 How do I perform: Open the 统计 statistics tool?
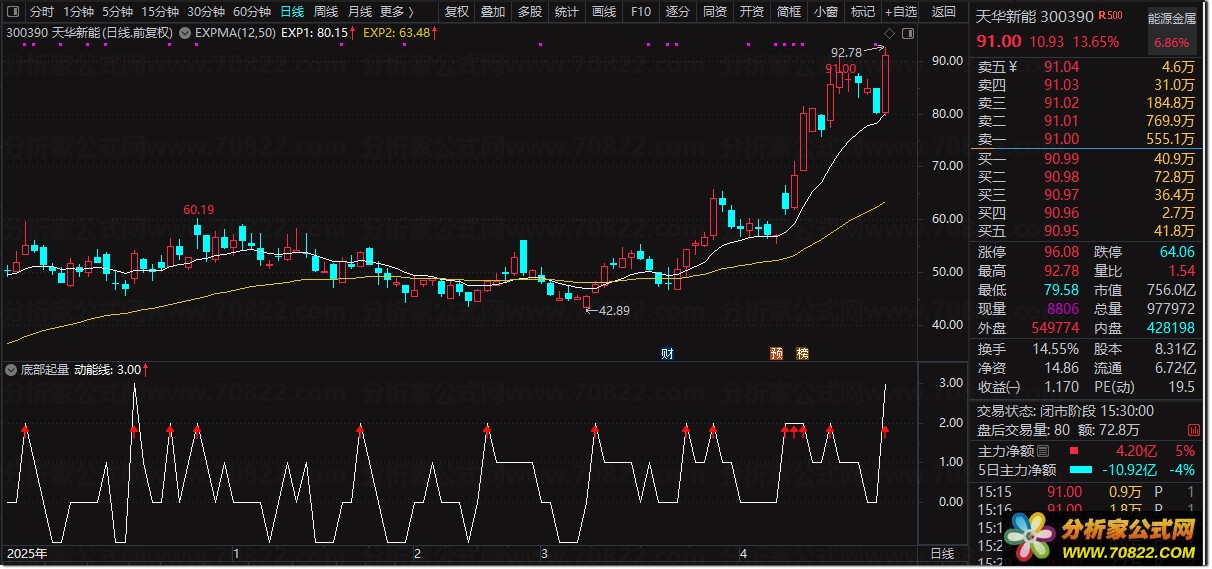click(x=567, y=12)
